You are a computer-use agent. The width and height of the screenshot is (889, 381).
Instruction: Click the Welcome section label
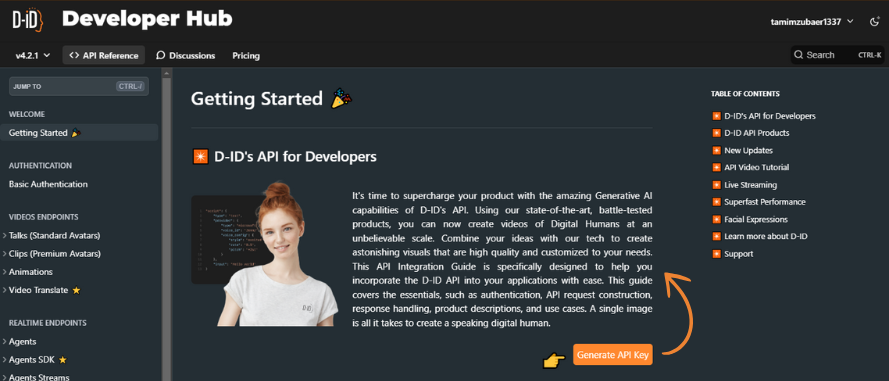[27, 114]
